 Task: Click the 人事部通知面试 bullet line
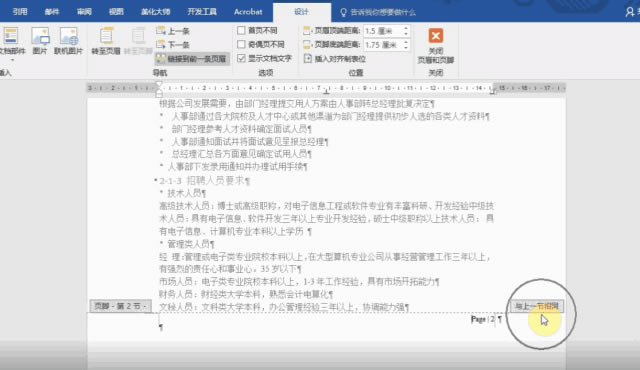(x=249, y=142)
